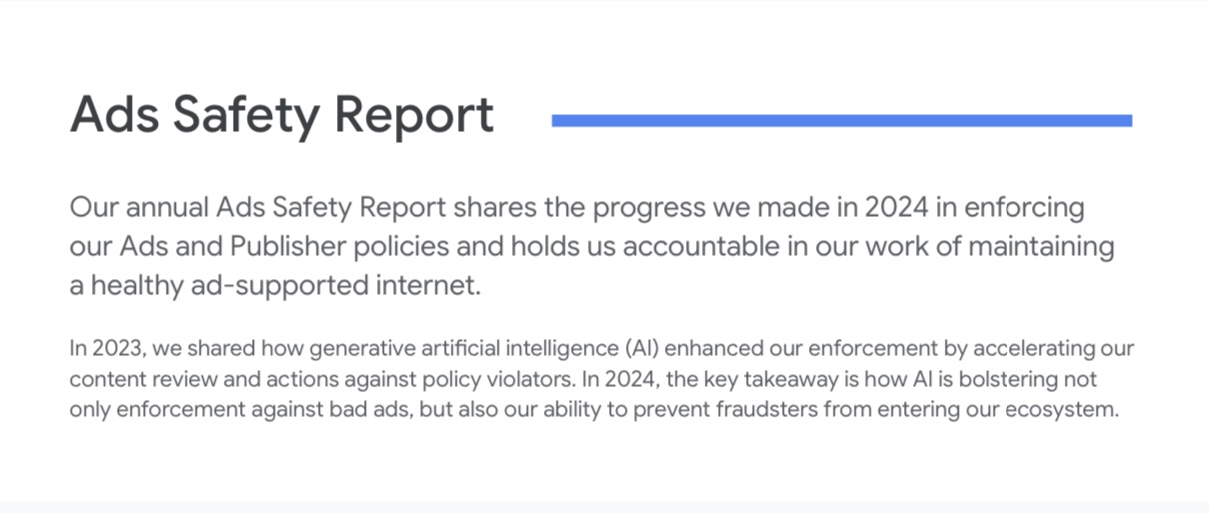Click the Ads Safety Report heading

coord(282,115)
